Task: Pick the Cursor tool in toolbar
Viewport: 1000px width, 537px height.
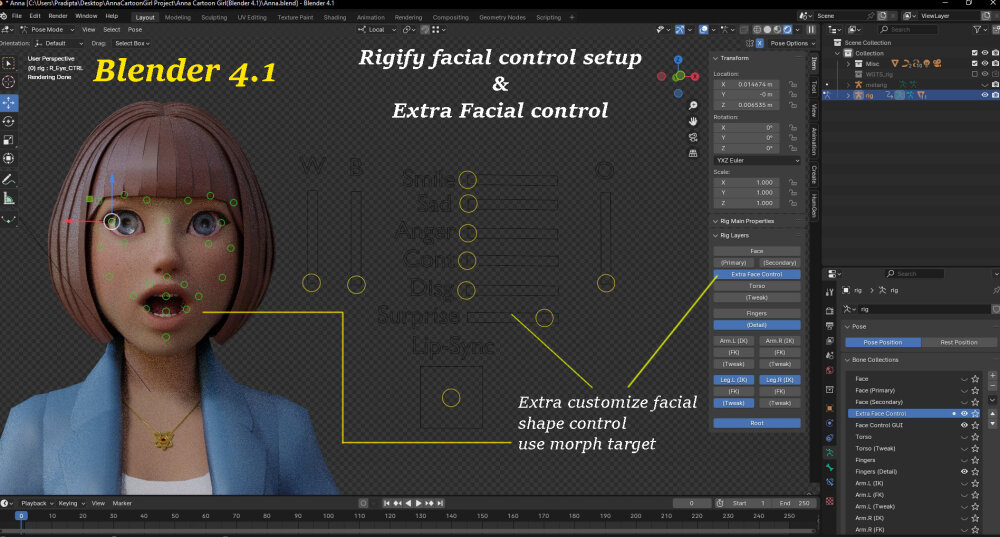Action: [x=9, y=82]
